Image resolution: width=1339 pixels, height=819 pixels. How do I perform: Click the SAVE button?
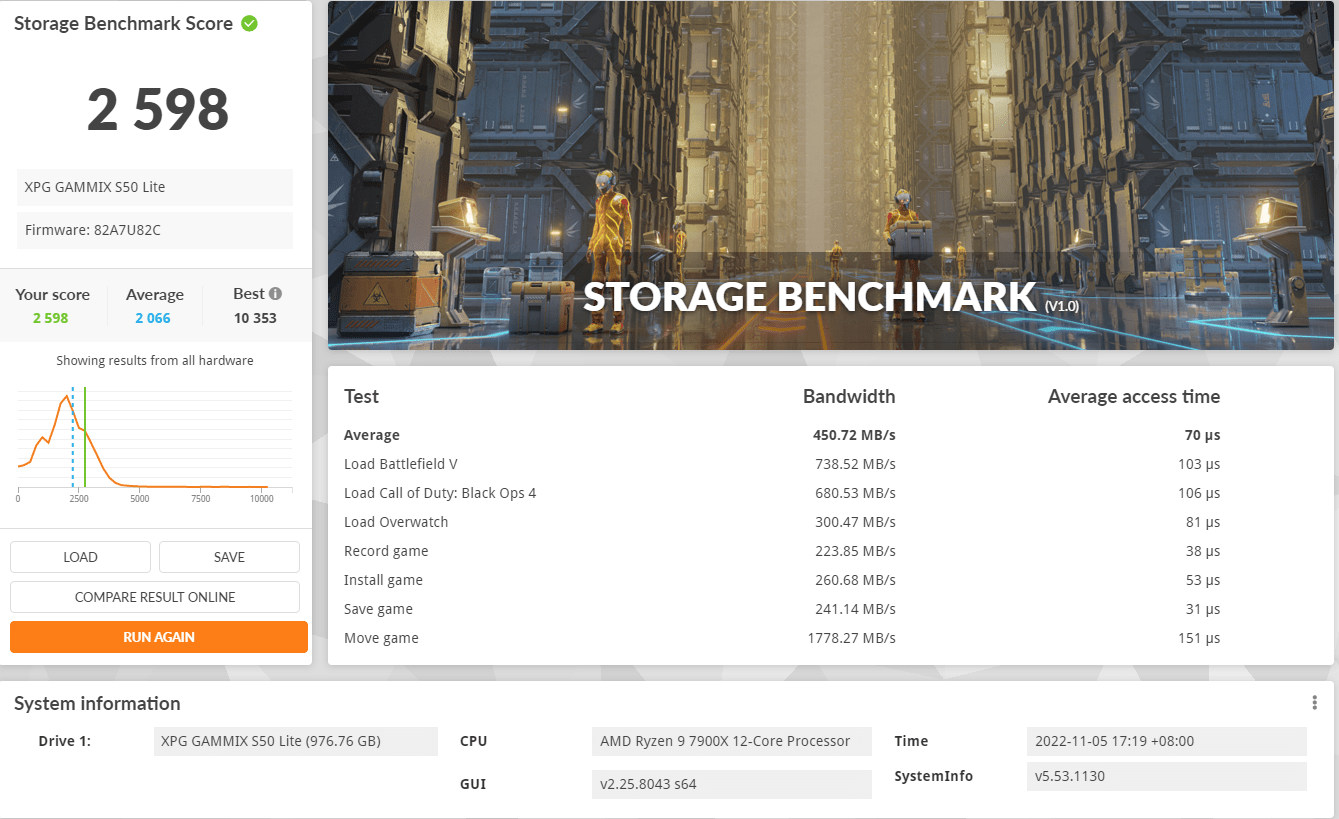point(229,557)
